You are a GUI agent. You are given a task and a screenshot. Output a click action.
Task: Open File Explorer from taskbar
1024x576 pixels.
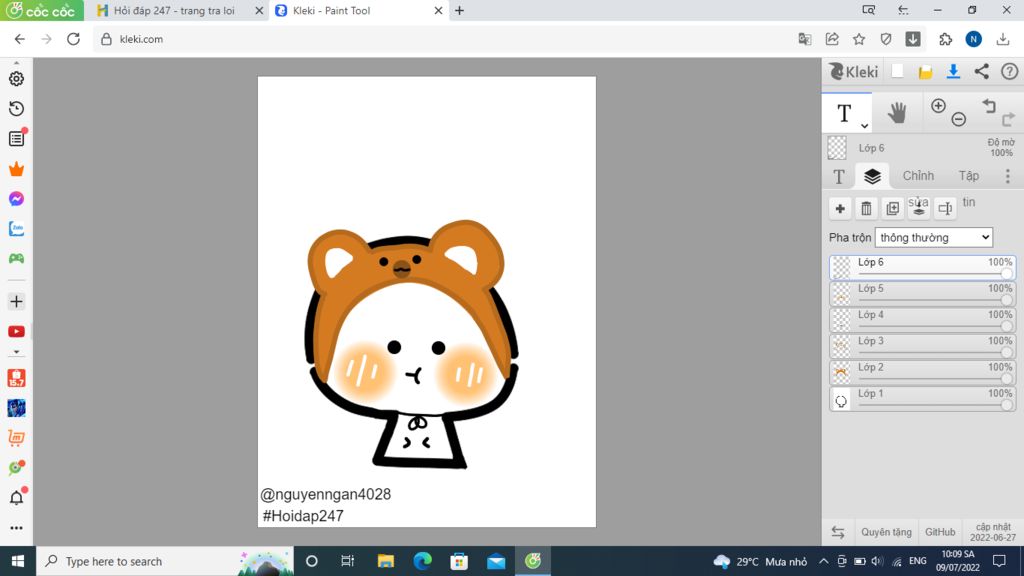click(x=386, y=561)
